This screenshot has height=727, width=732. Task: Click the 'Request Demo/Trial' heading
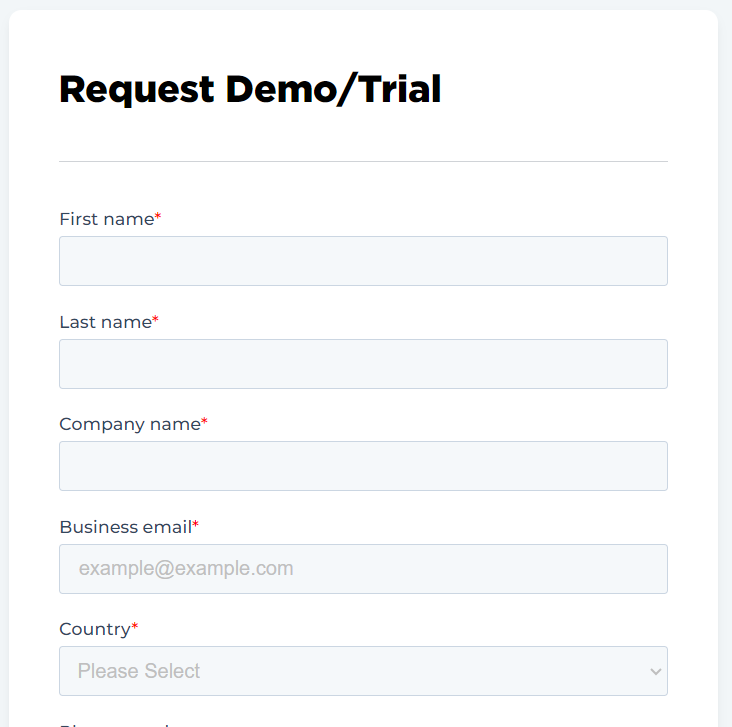pyautogui.click(x=250, y=90)
